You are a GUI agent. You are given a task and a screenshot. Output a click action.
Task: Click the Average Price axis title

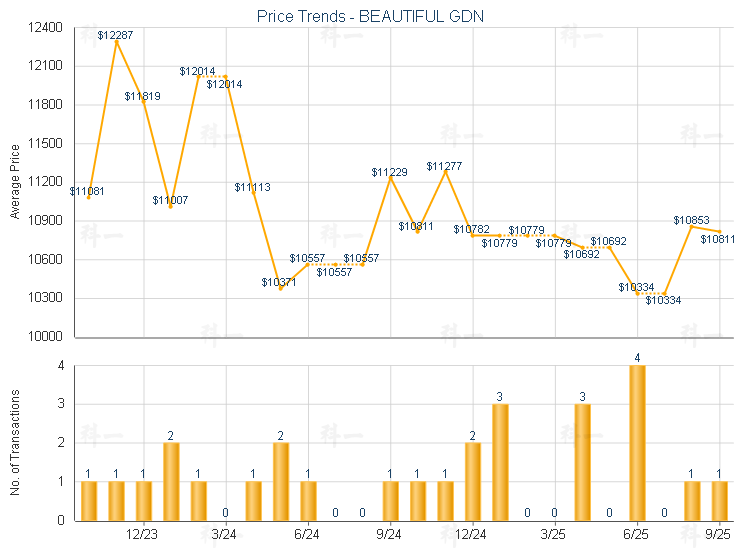click(14, 182)
